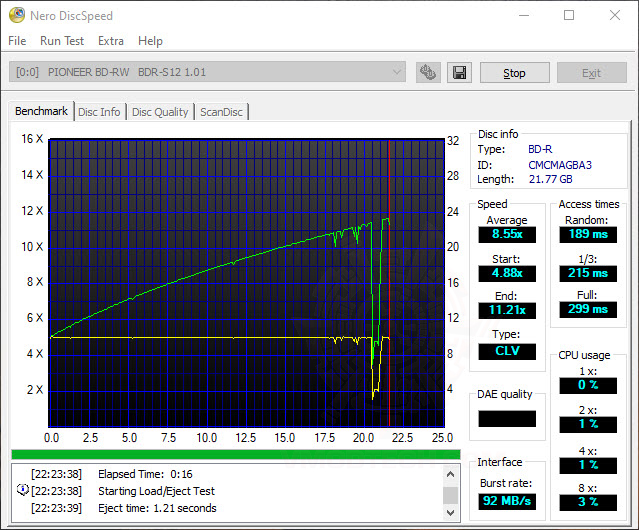The image size is (639, 530).
Task: Click the Start speed value 4.88x
Action: (x=507, y=273)
